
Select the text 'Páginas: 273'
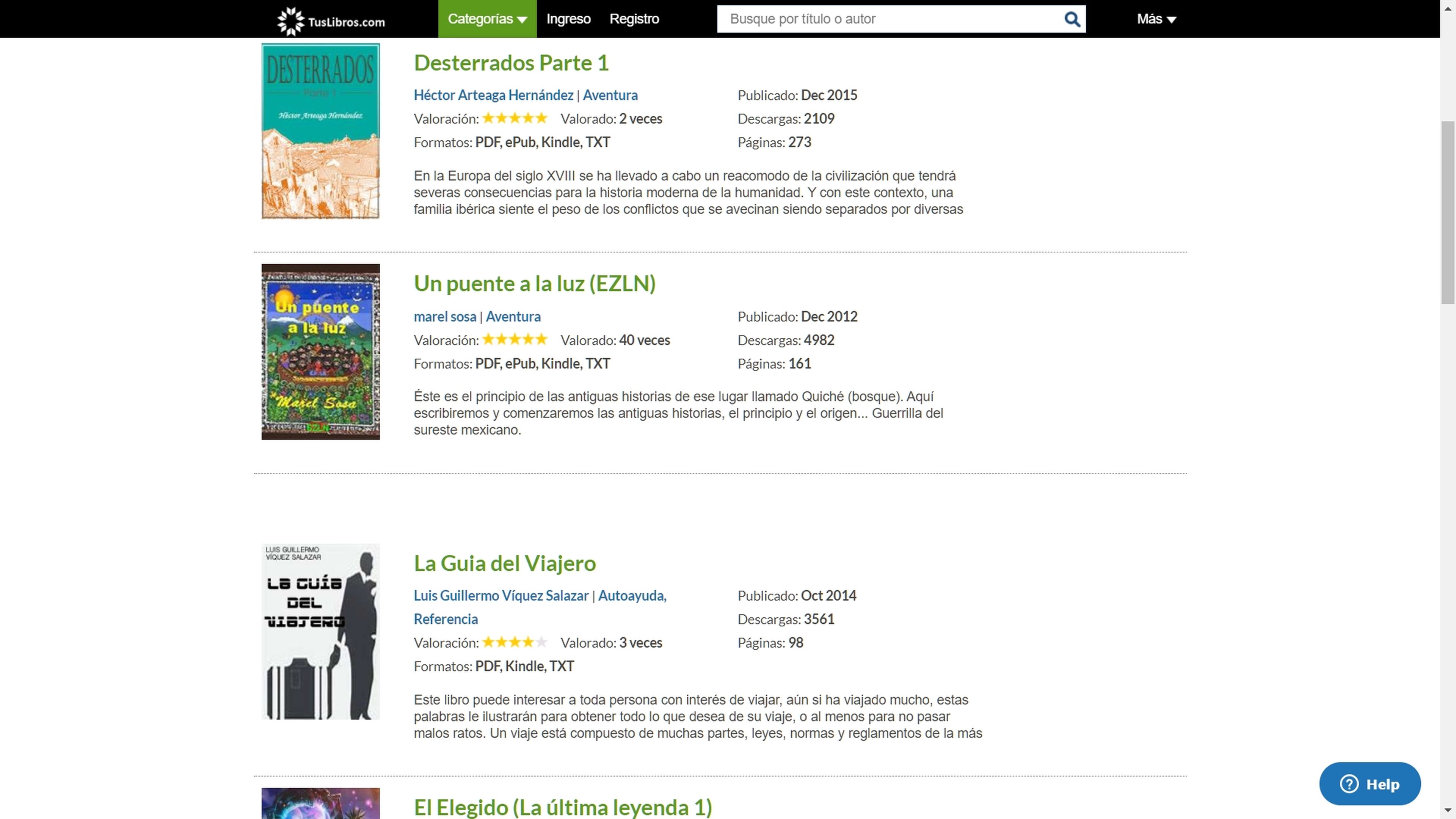[774, 143]
